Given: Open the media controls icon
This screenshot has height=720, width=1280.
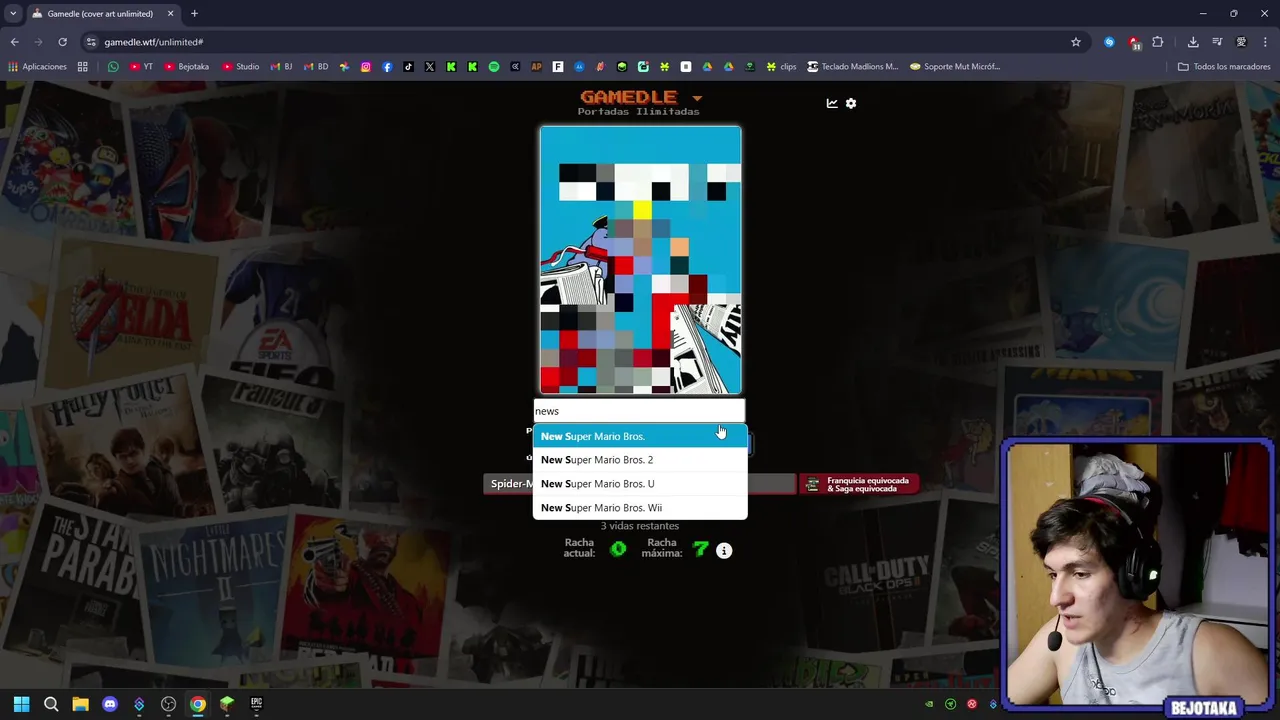Looking at the screenshot, I should 1217,42.
